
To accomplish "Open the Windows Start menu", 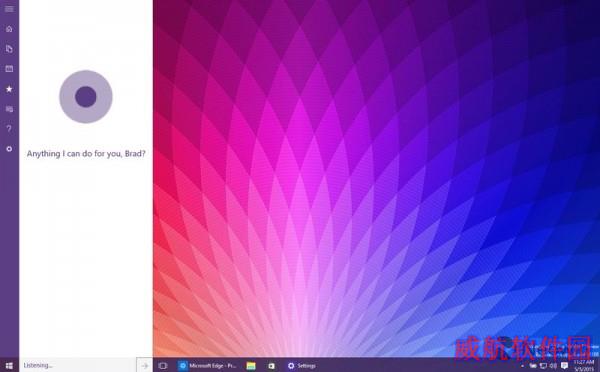I will (9, 365).
